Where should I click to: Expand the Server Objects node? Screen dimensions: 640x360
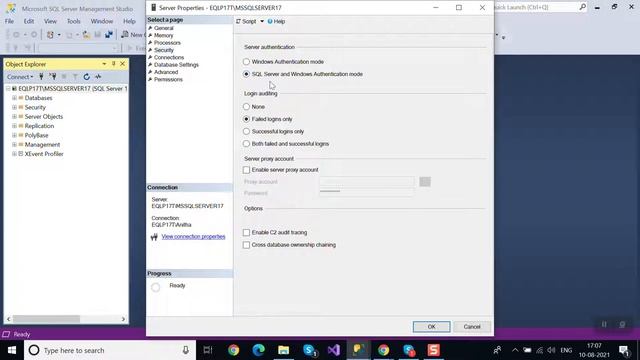(14, 117)
